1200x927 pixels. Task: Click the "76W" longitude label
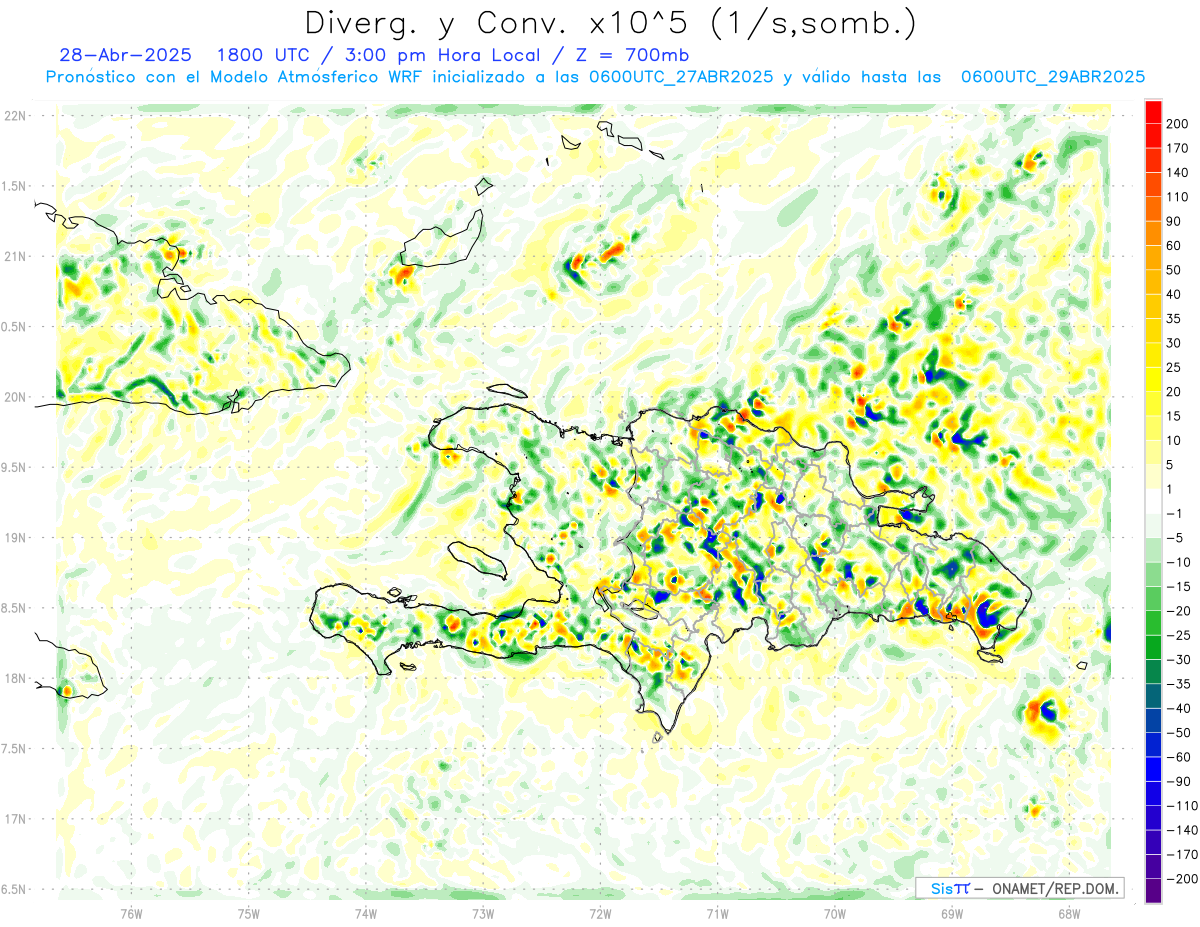131,912
